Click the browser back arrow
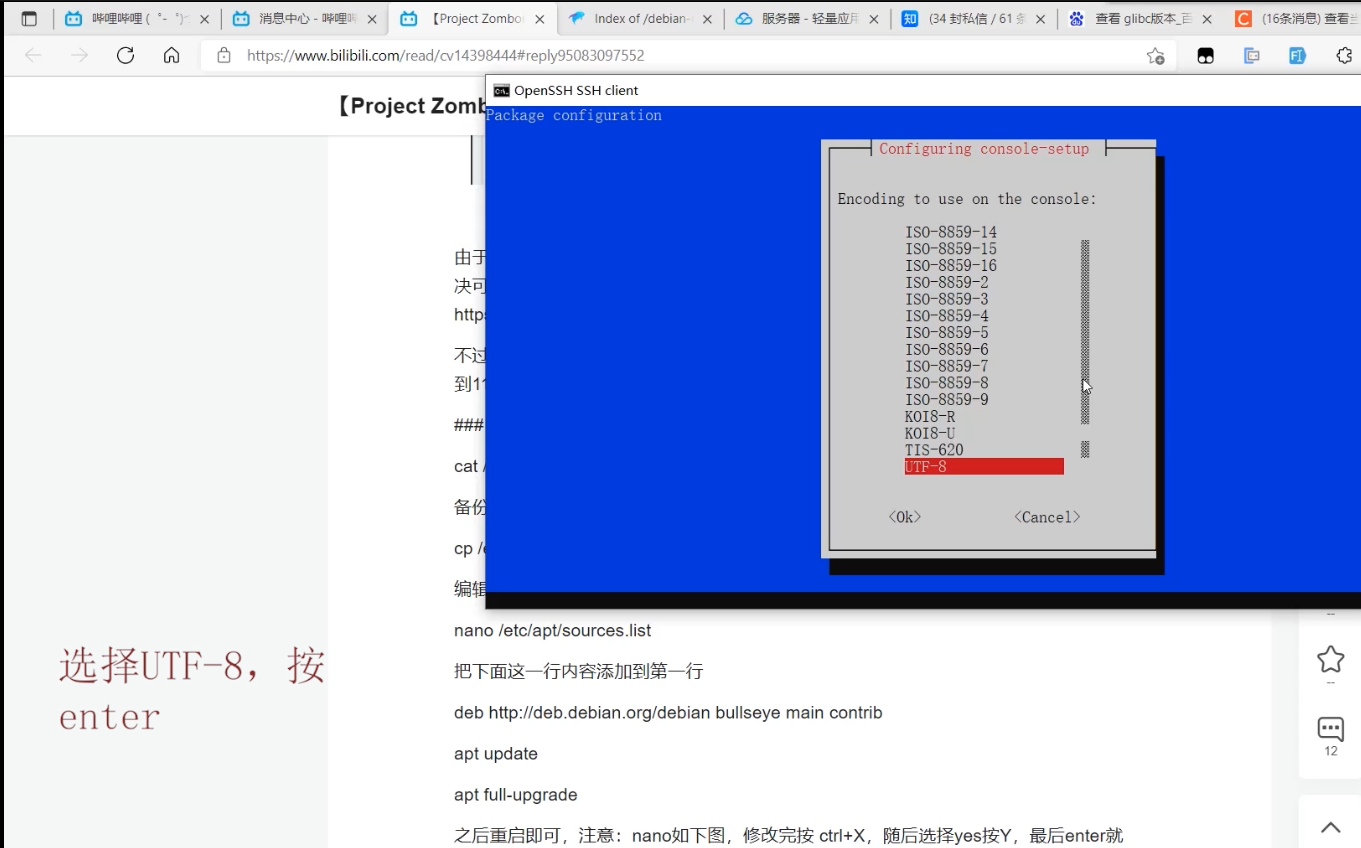The height and width of the screenshot is (848, 1361). 33,56
